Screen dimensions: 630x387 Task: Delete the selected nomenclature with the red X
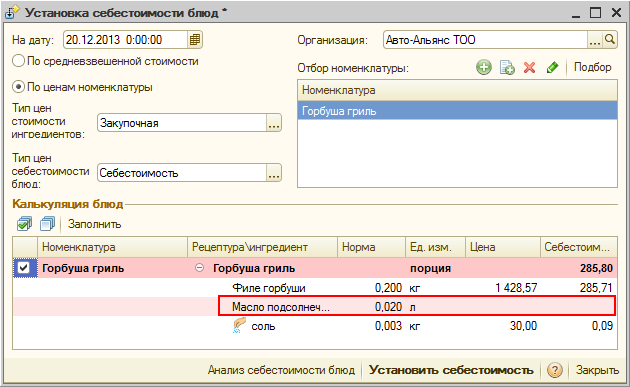[x=530, y=68]
